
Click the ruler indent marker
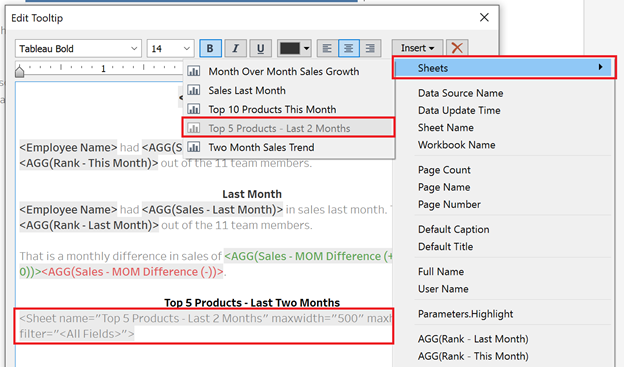click(x=20, y=71)
